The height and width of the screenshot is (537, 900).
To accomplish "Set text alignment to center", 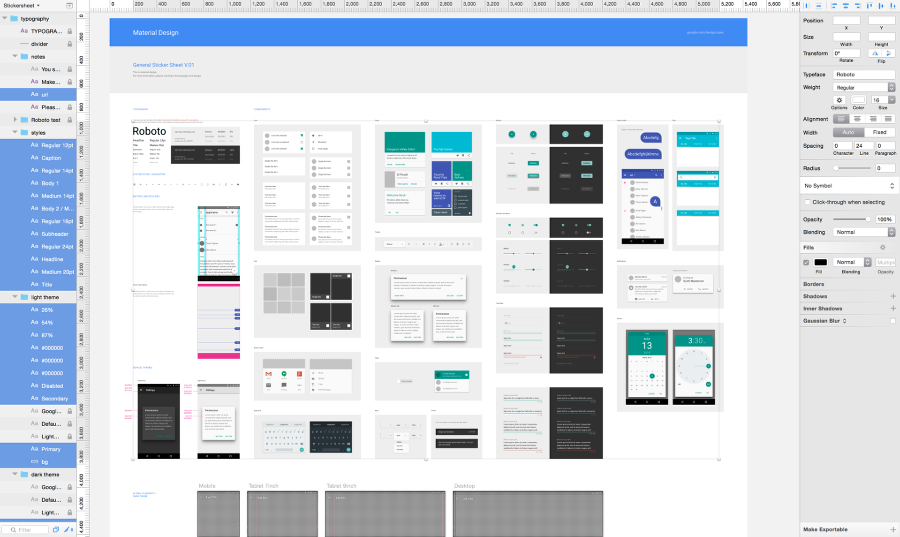I will pos(857,119).
